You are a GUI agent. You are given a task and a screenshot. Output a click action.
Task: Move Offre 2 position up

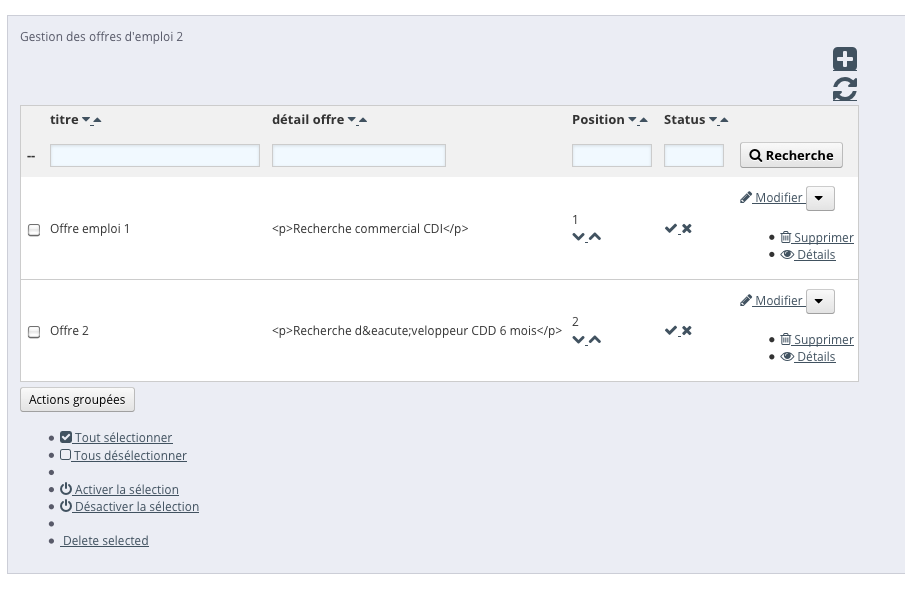(x=595, y=339)
